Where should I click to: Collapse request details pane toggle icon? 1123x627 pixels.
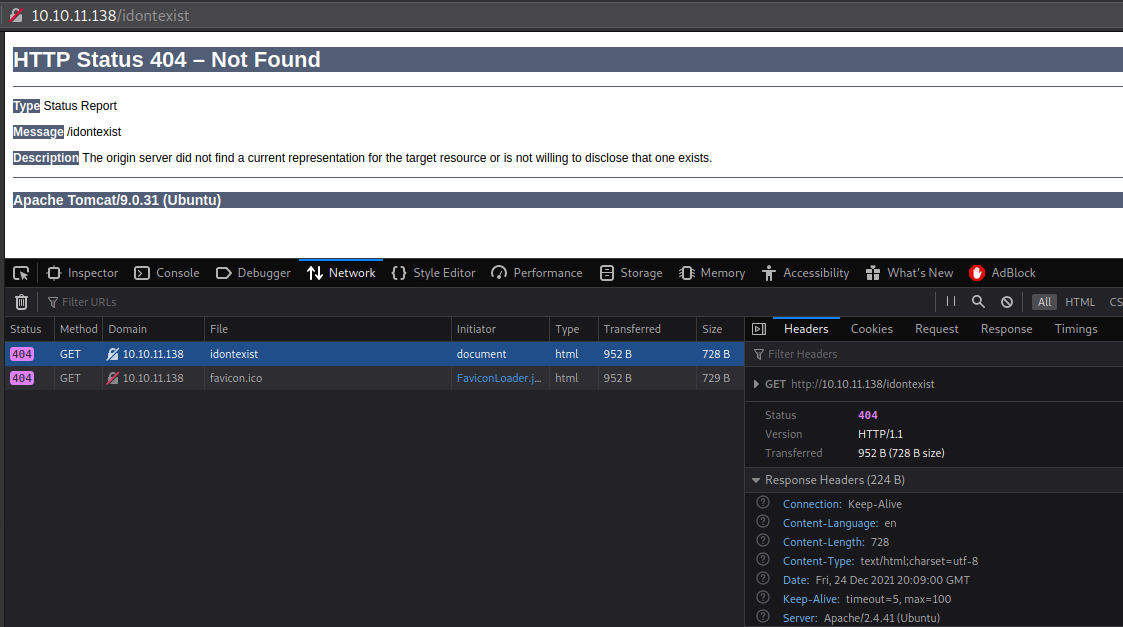(x=759, y=329)
